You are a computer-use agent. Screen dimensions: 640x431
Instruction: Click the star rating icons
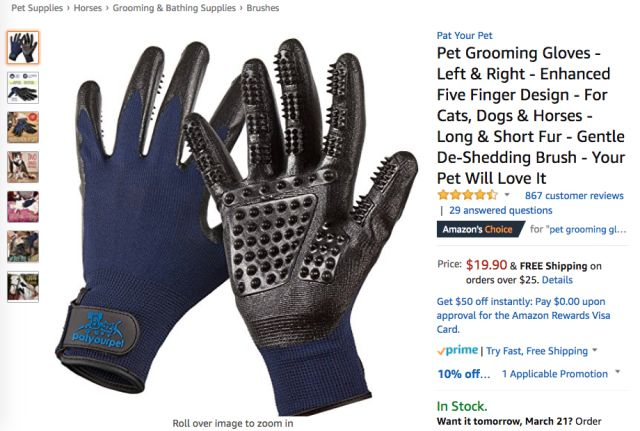point(467,195)
